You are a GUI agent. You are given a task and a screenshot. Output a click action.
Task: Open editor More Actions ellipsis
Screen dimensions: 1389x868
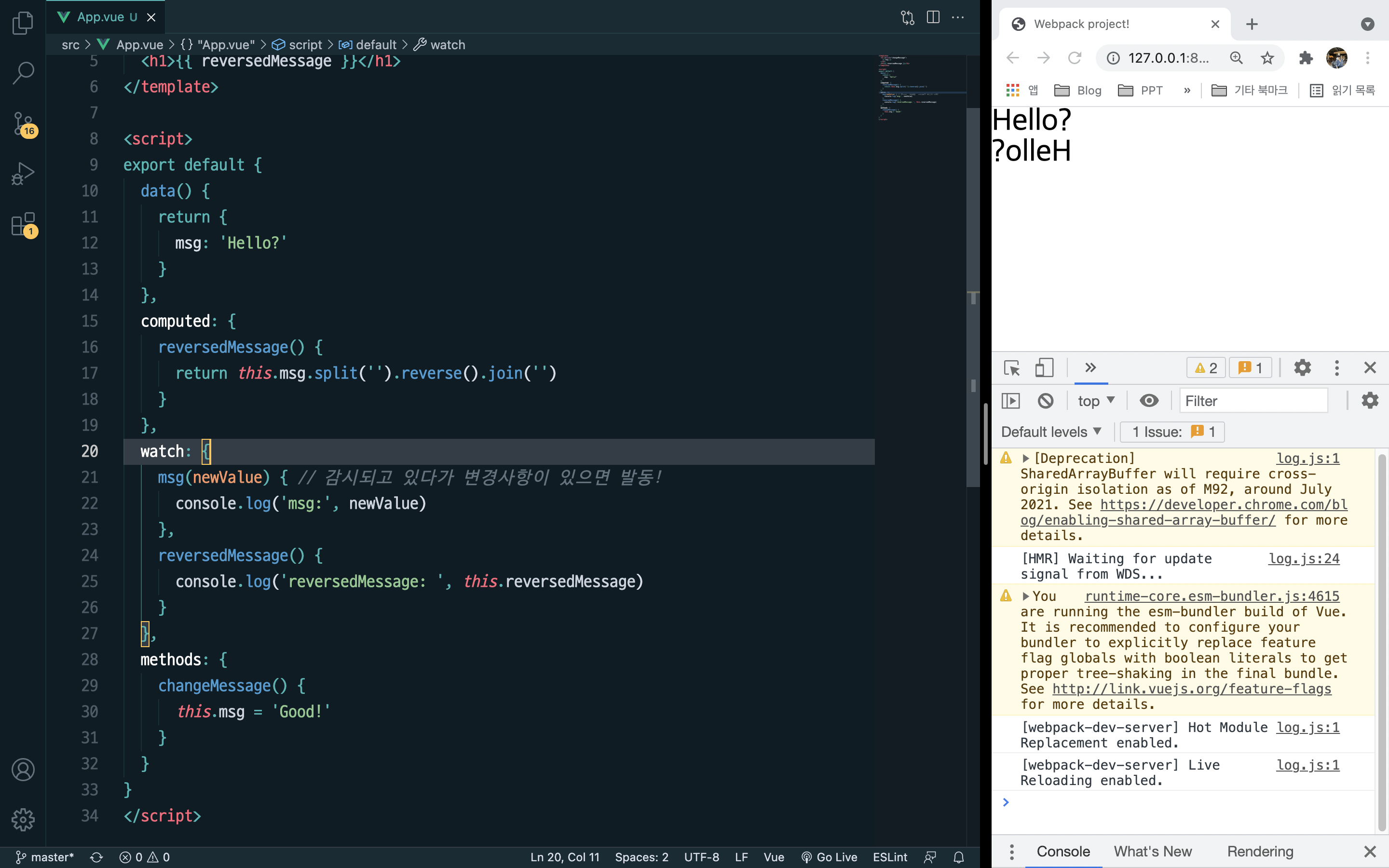click(958, 17)
